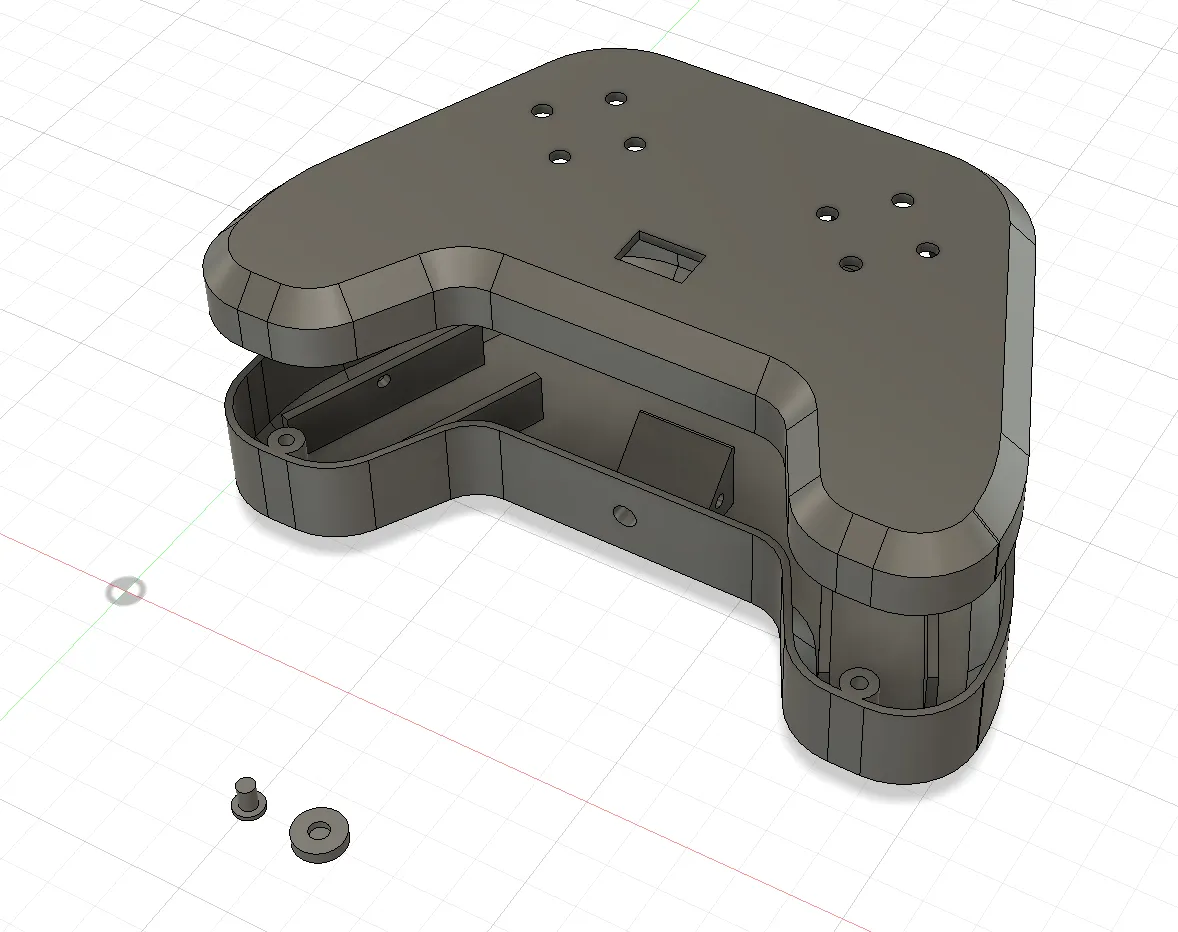The height and width of the screenshot is (932, 1178).
Task: Select the leftmost hole of the left hole group
Action: coord(541,111)
